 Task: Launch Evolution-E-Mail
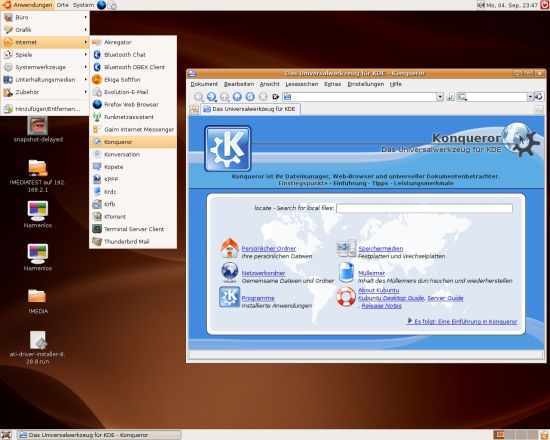[133, 92]
